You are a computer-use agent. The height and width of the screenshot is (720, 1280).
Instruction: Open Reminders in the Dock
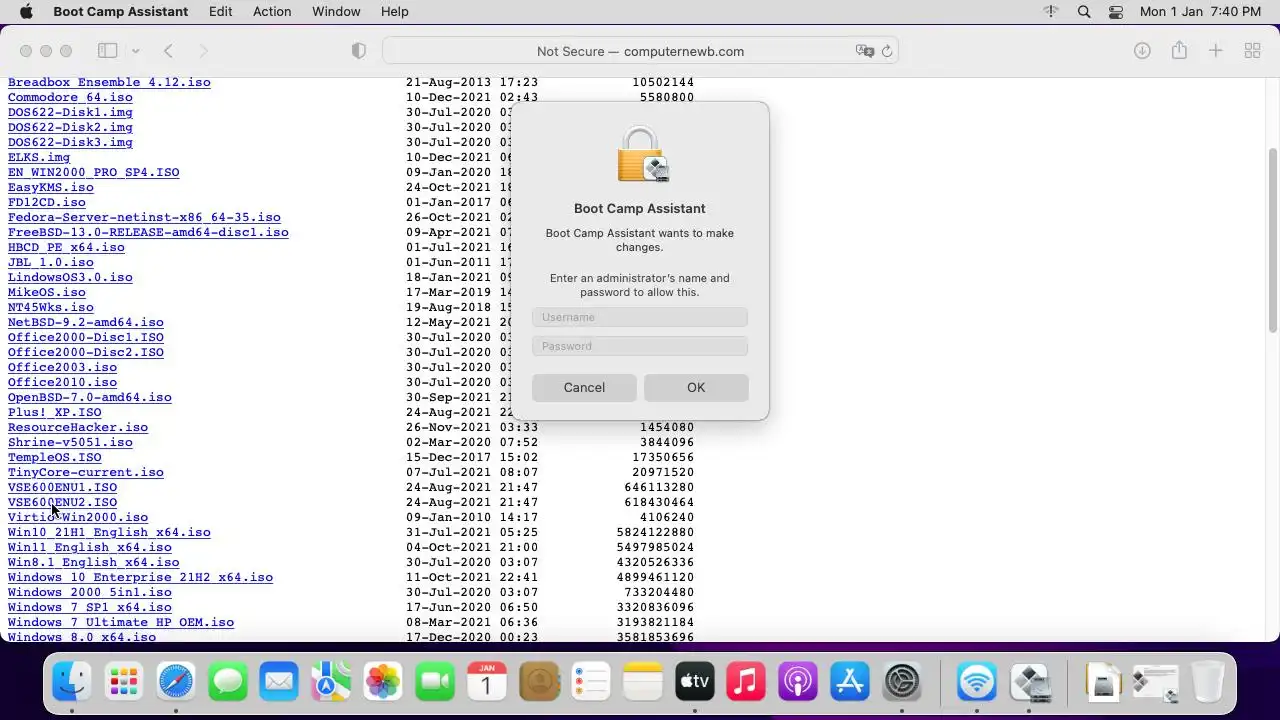click(x=591, y=683)
